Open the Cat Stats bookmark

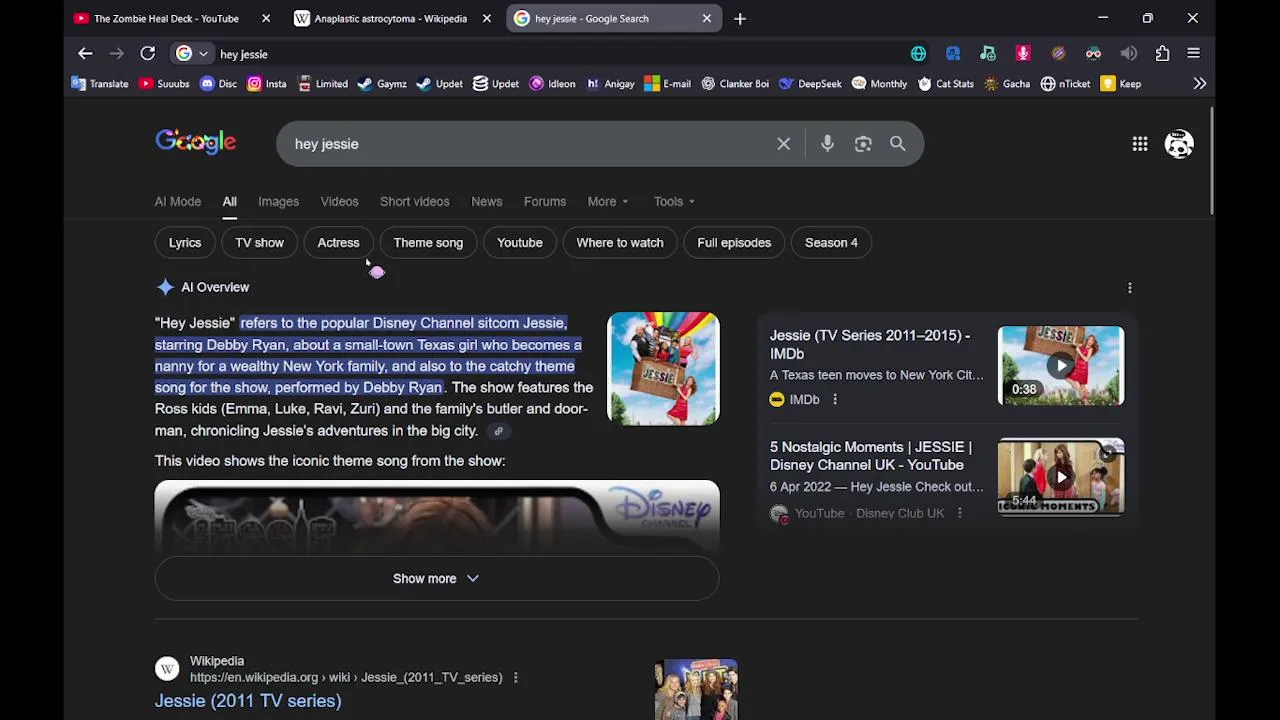tap(945, 84)
